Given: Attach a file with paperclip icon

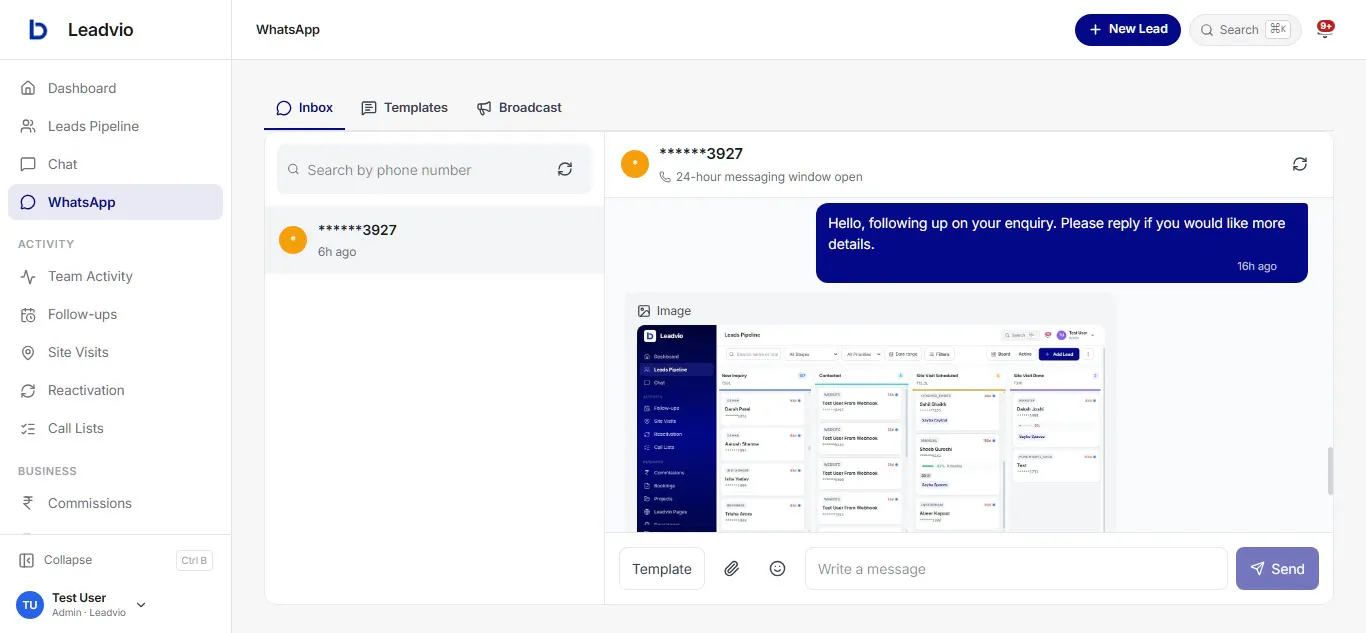Looking at the screenshot, I should point(732,569).
